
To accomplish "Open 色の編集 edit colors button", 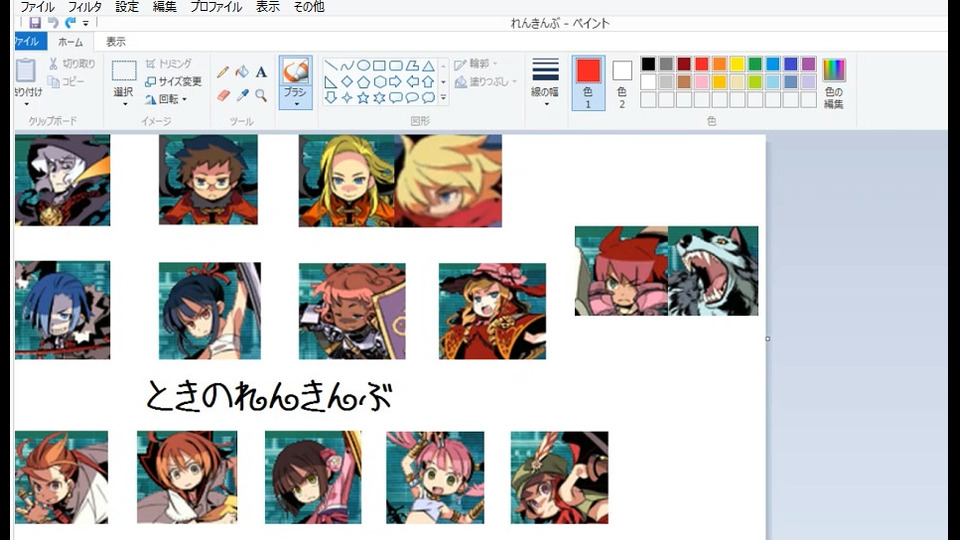I will click(834, 83).
